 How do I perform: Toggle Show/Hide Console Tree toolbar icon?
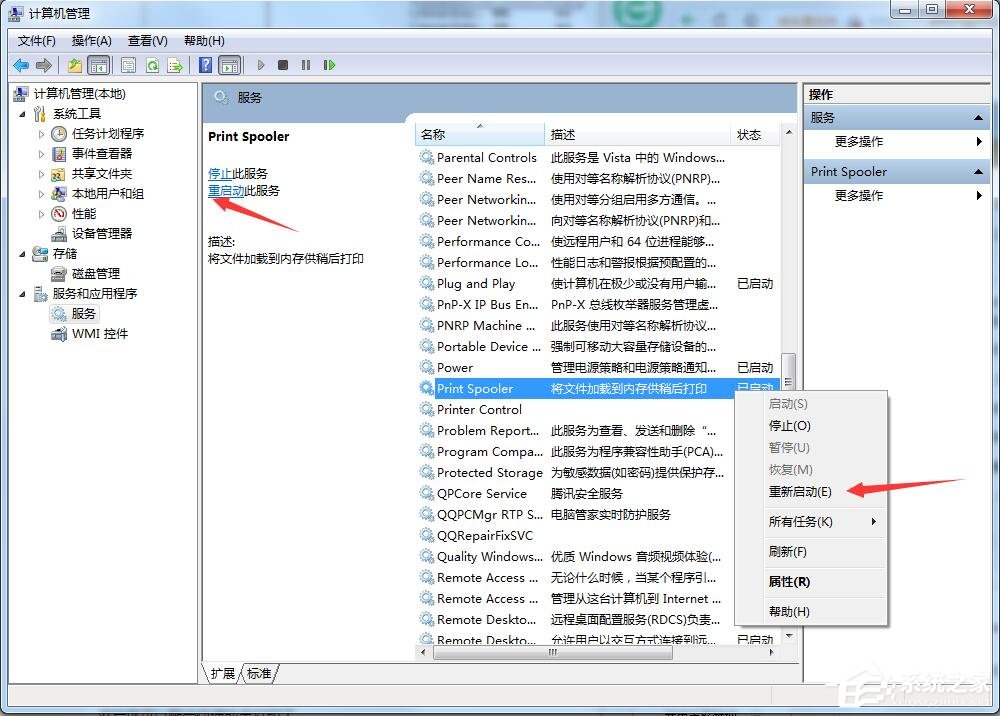[x=99, y=65]
